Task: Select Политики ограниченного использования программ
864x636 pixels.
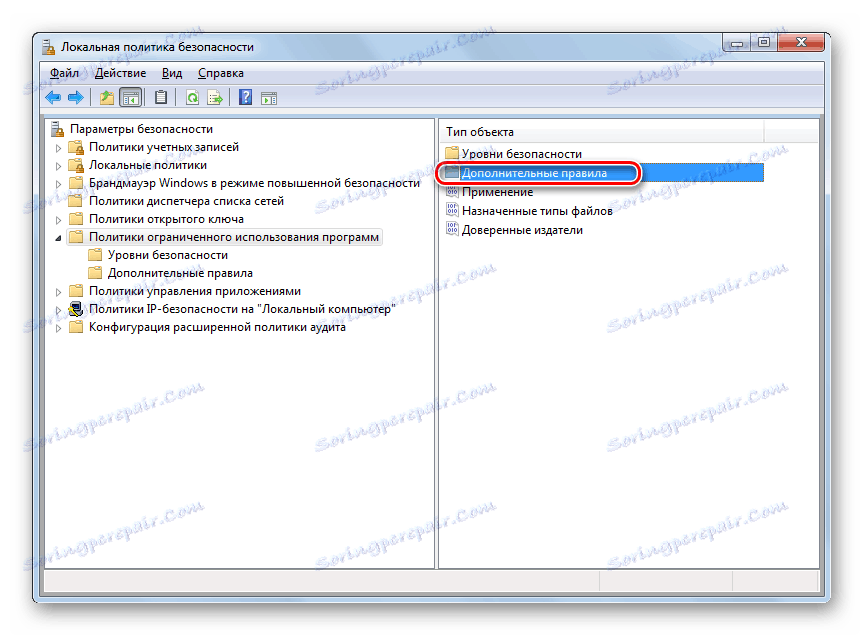Action: pos(234,237)
